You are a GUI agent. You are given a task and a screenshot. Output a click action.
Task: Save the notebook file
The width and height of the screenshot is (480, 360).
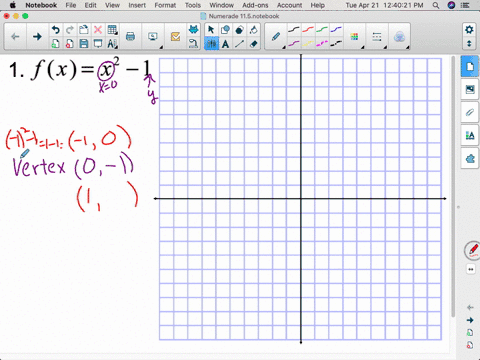pos(84,44)
